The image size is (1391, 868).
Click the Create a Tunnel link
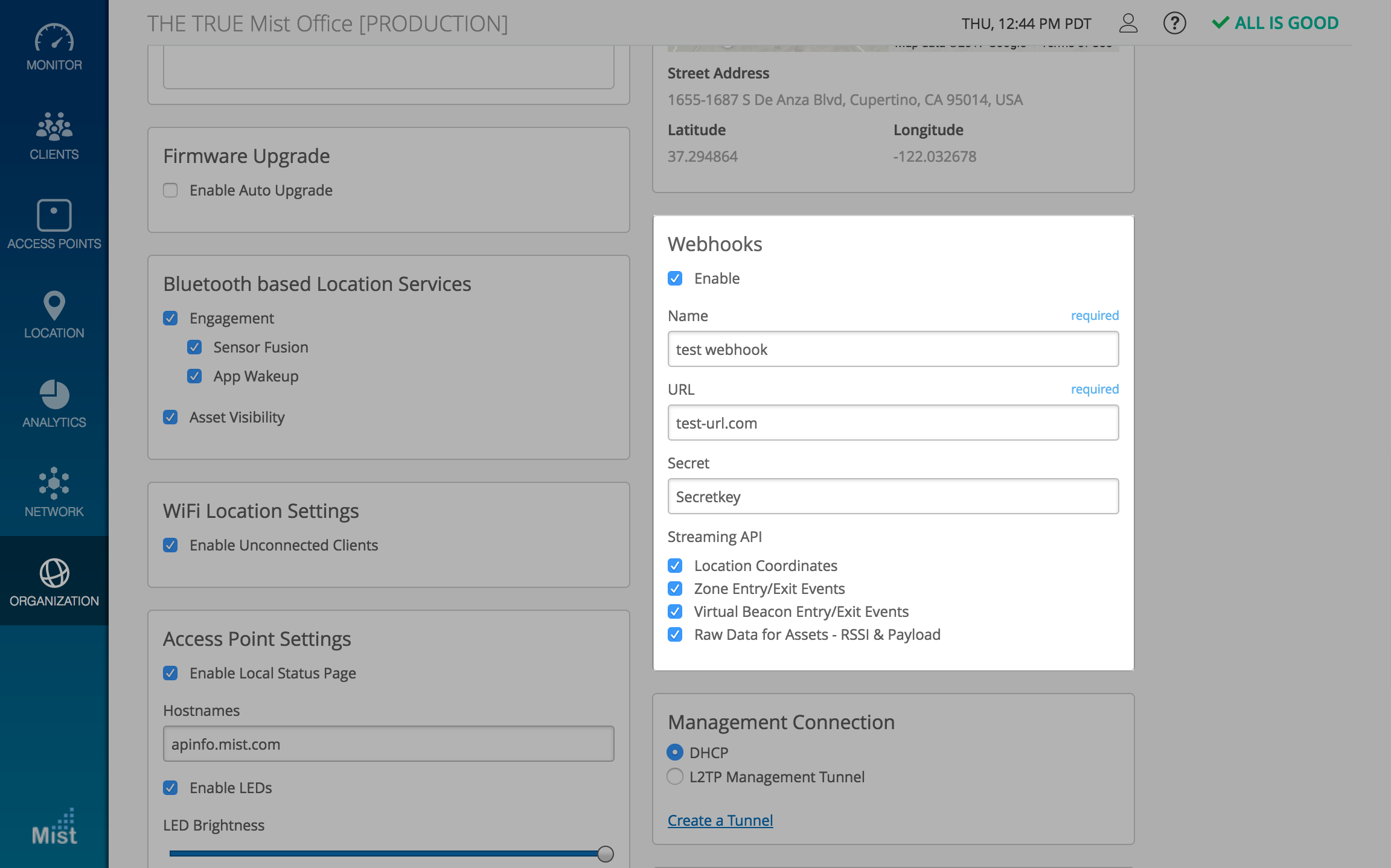click(x=720, y=820)
